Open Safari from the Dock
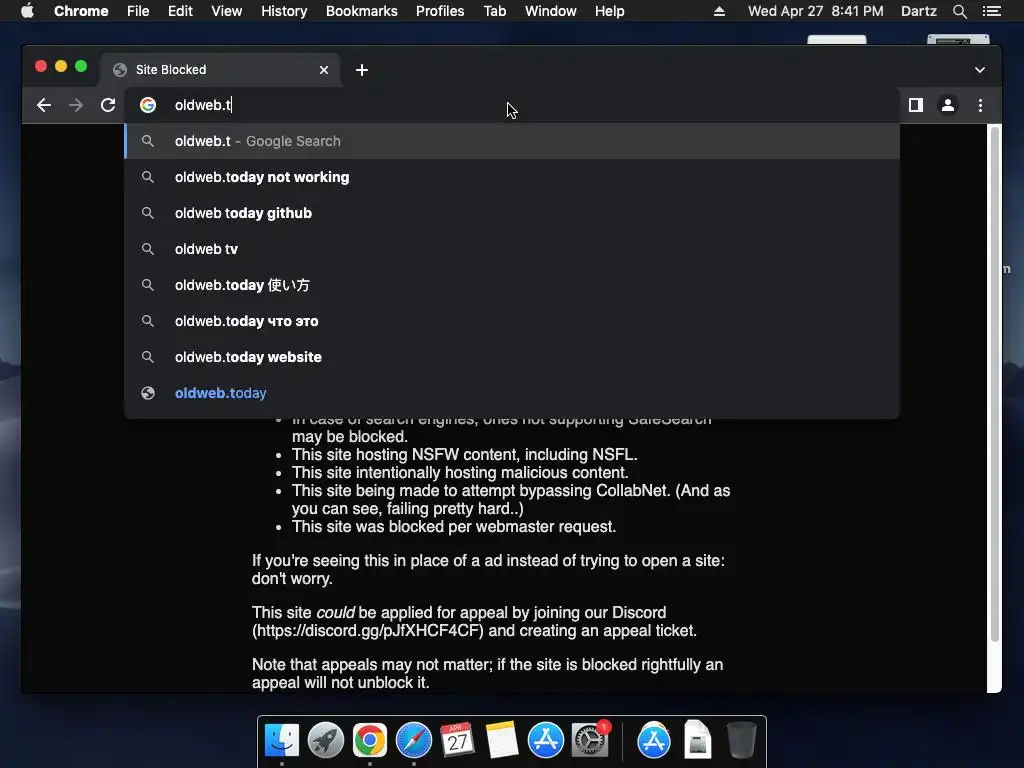The height and width of the screenshot is (768, 1024). pyautogui.click(x=413, y=740)
